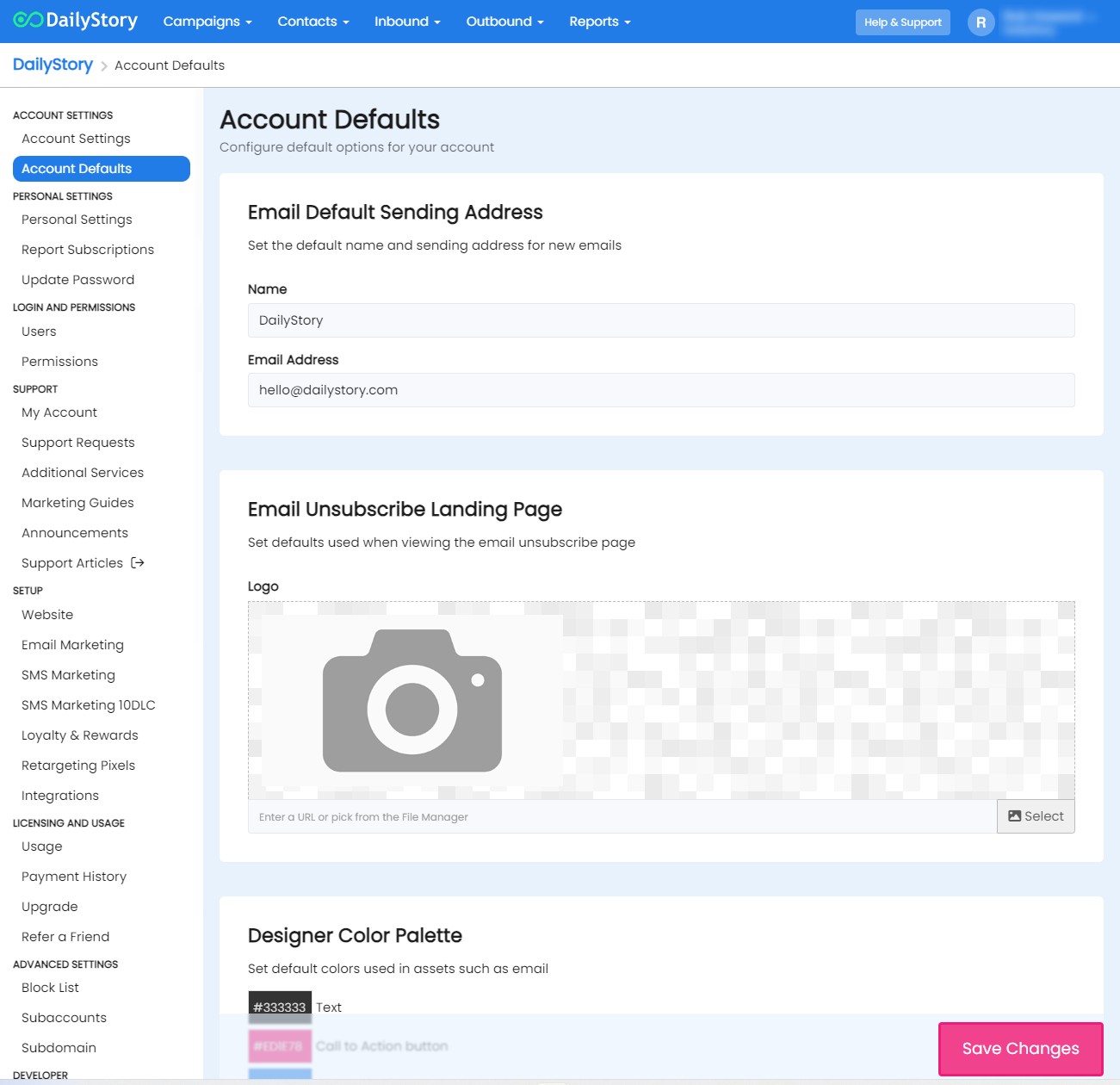Viewport: 1120px width, 1085px height.
Task: Open Block List settings
Action: [50, 988]
